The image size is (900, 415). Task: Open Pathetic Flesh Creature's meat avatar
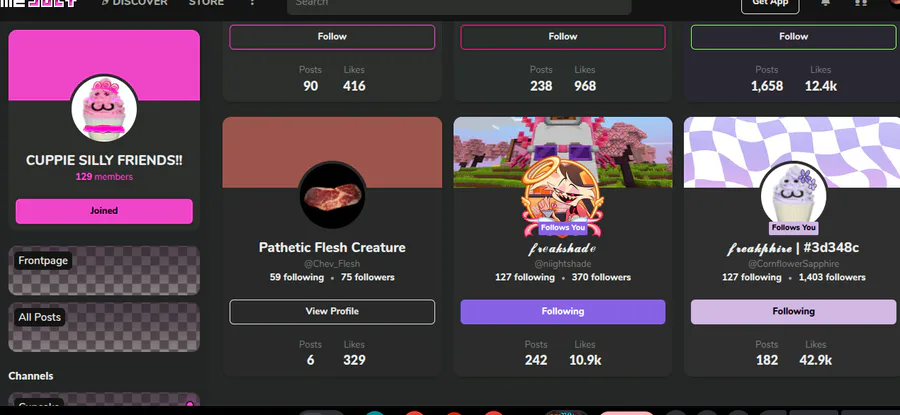(x=332, y=194)
